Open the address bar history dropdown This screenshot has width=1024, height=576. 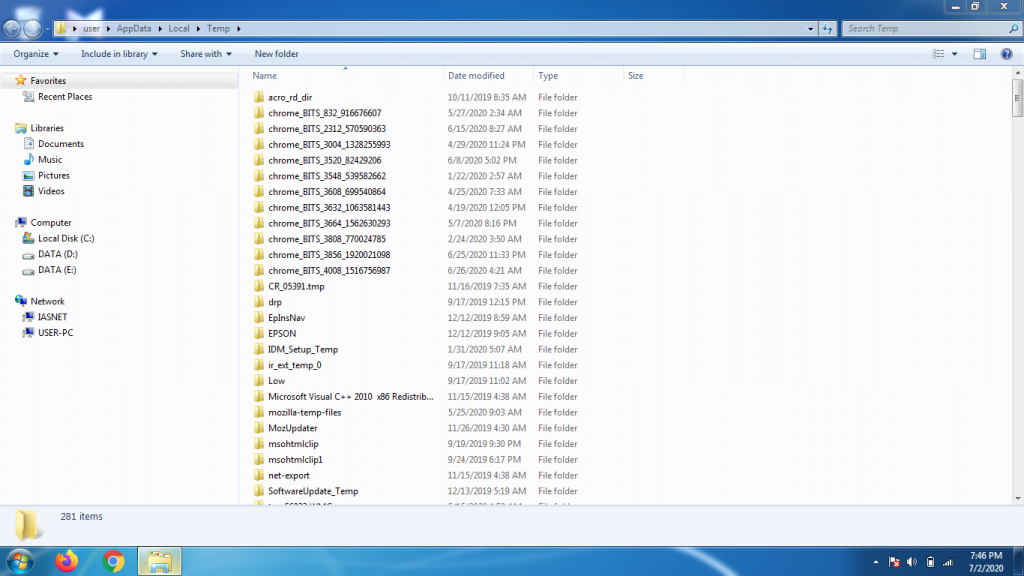(810, 28)
